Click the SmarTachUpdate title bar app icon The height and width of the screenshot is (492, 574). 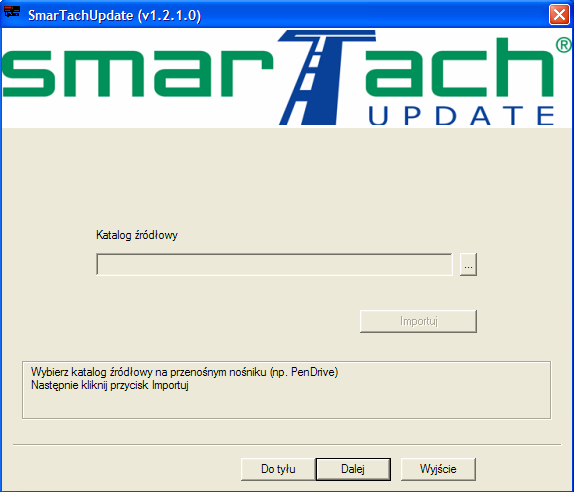point(12,11)
